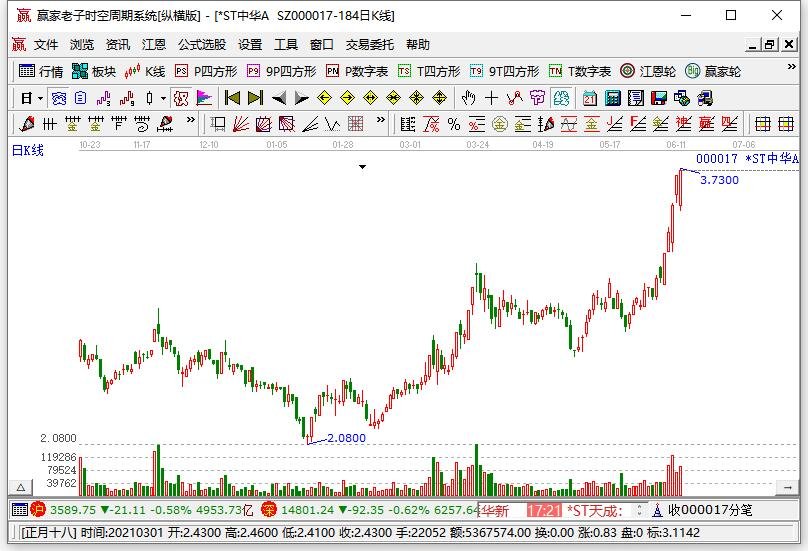Open the 江恩轮 Gann wheel
Screen dimensions: 808x551
coord(648,71)
